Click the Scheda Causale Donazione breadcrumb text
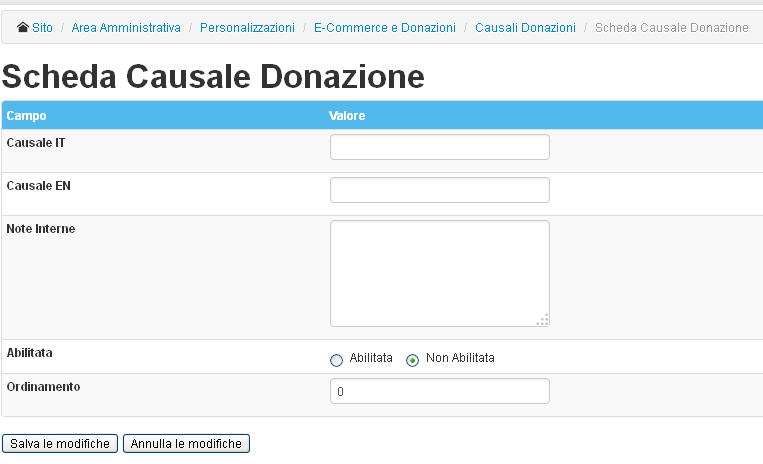The height and width of the screenshot is (464, 763). tap(672, 28)
